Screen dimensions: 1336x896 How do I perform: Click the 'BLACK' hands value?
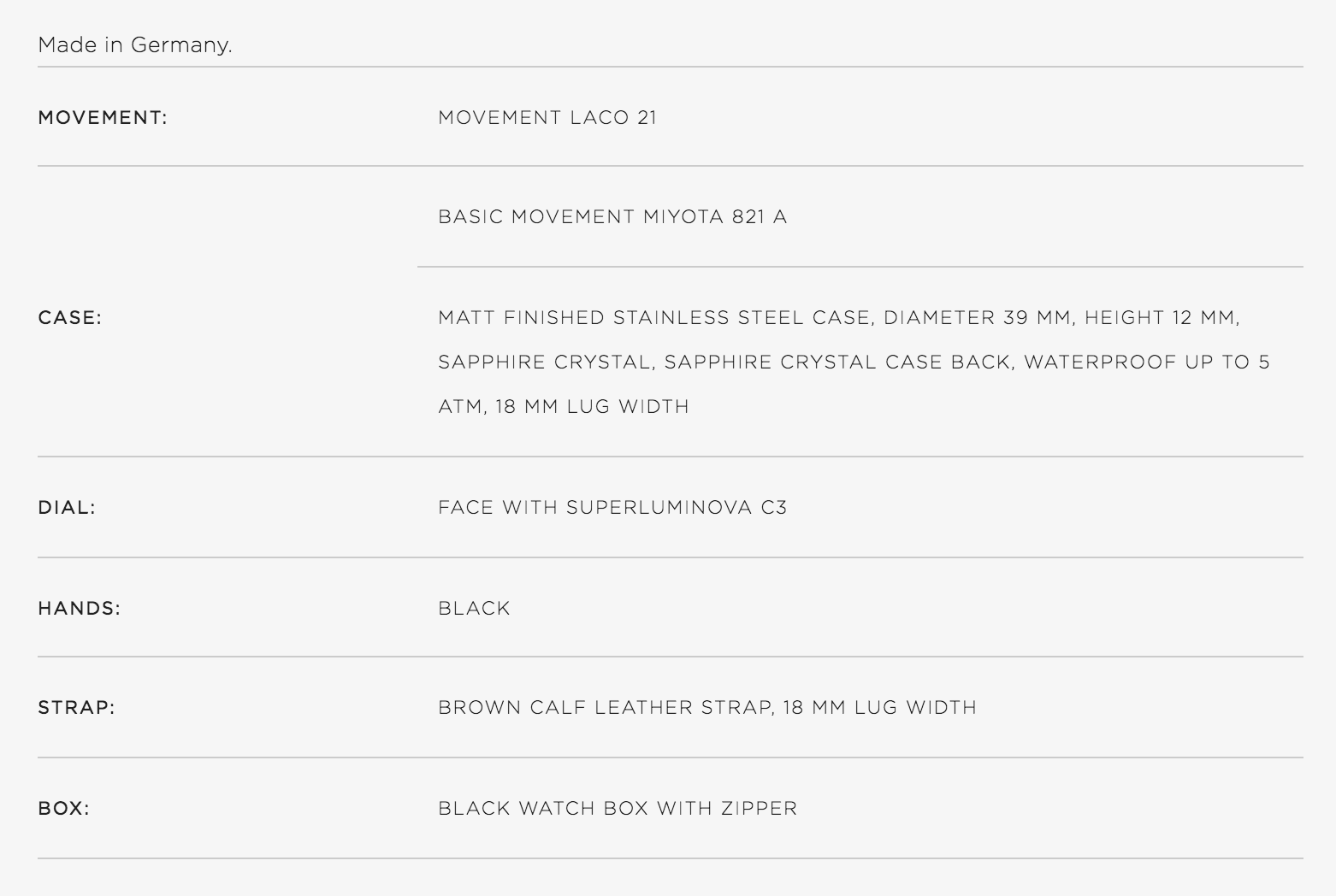point(474,609)
